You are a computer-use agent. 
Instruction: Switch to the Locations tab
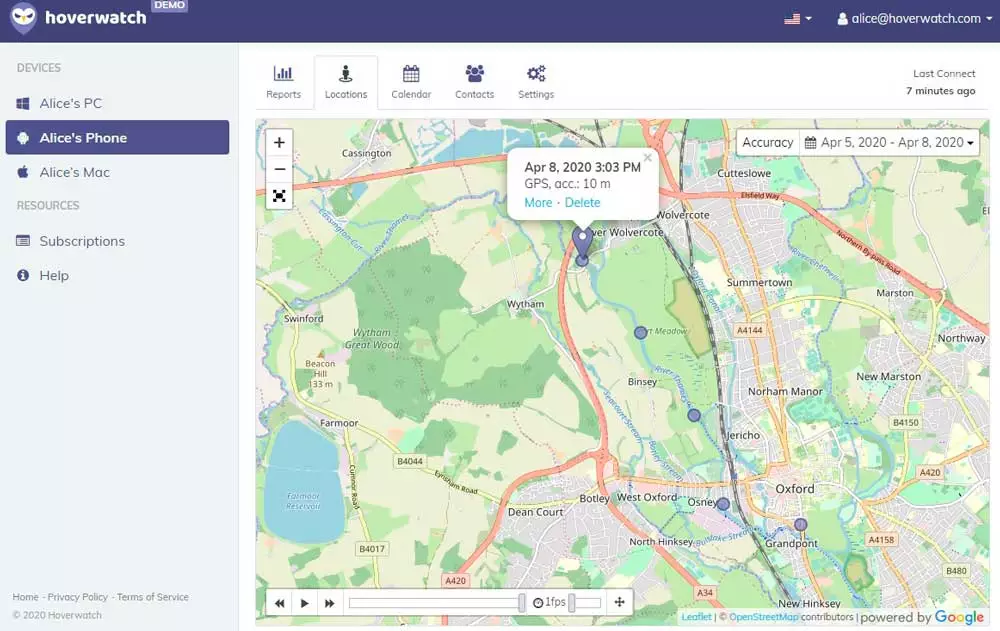[x=346, y=82]
